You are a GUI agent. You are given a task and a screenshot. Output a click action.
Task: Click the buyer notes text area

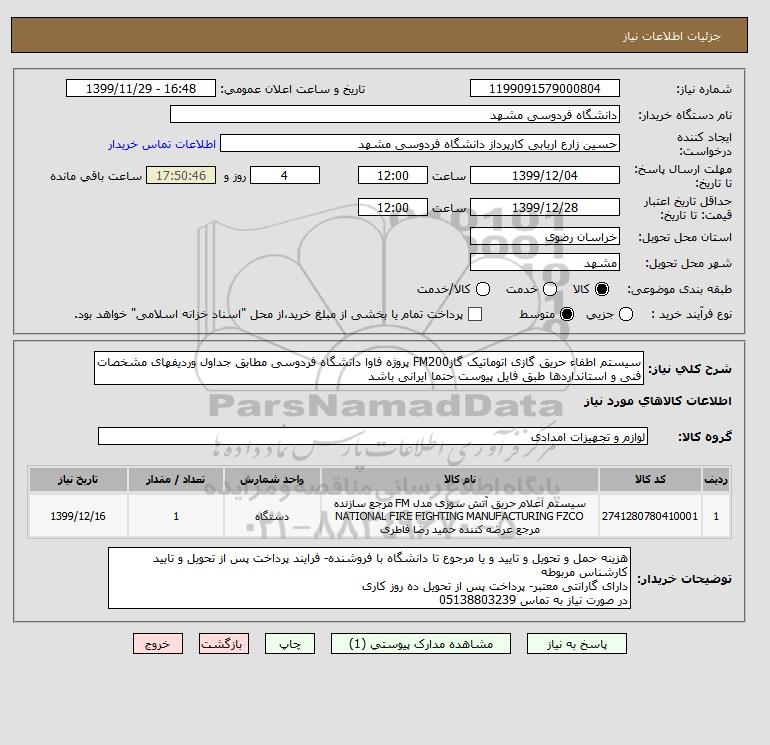click(369, 579)
